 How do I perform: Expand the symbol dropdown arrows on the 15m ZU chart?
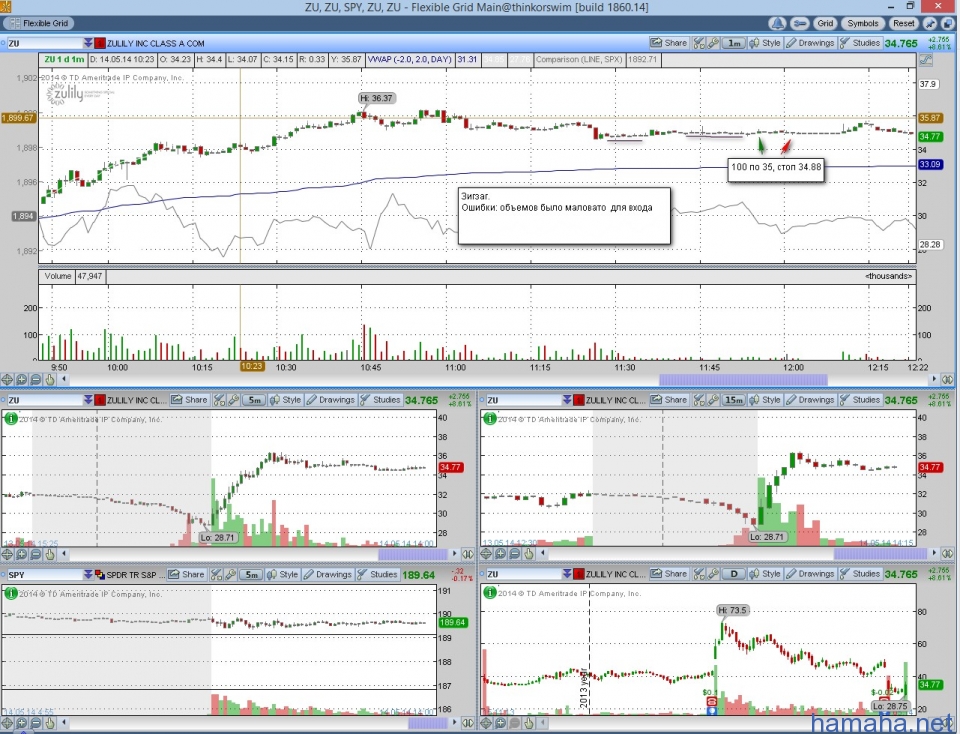568,400
